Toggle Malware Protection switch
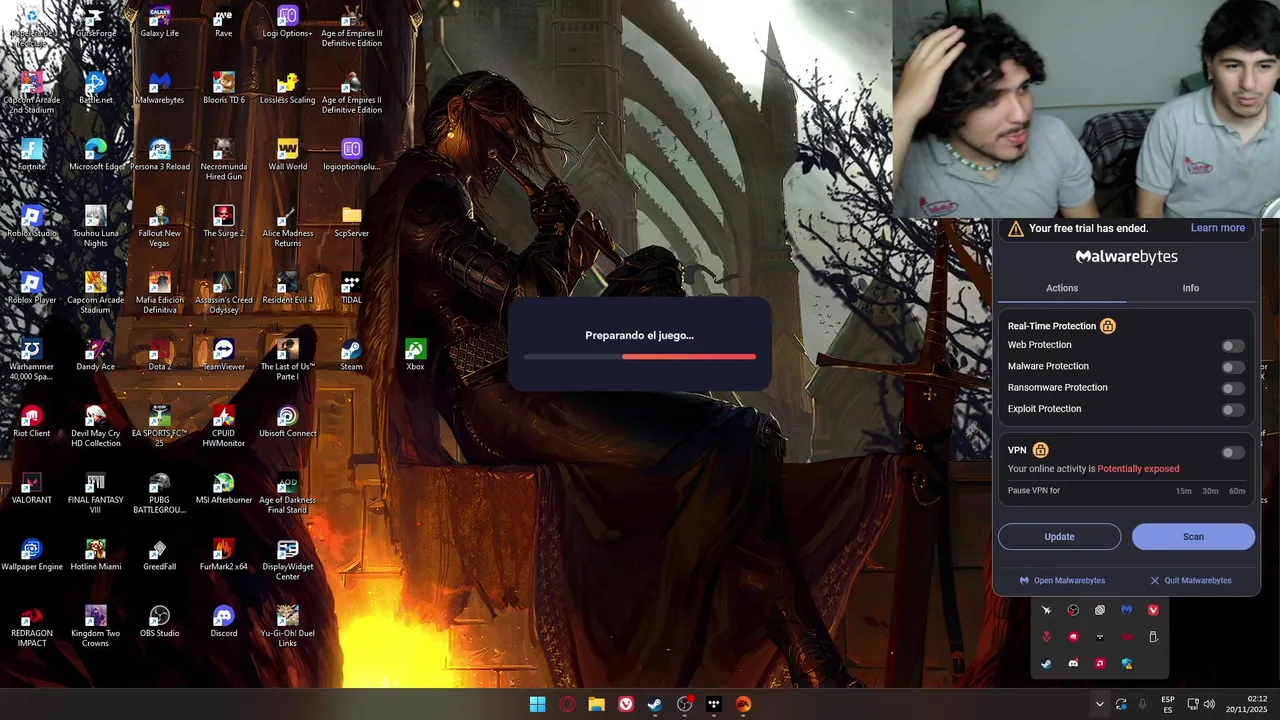The width and height of the screenshot is (1280, 720). click(1233, 367)
